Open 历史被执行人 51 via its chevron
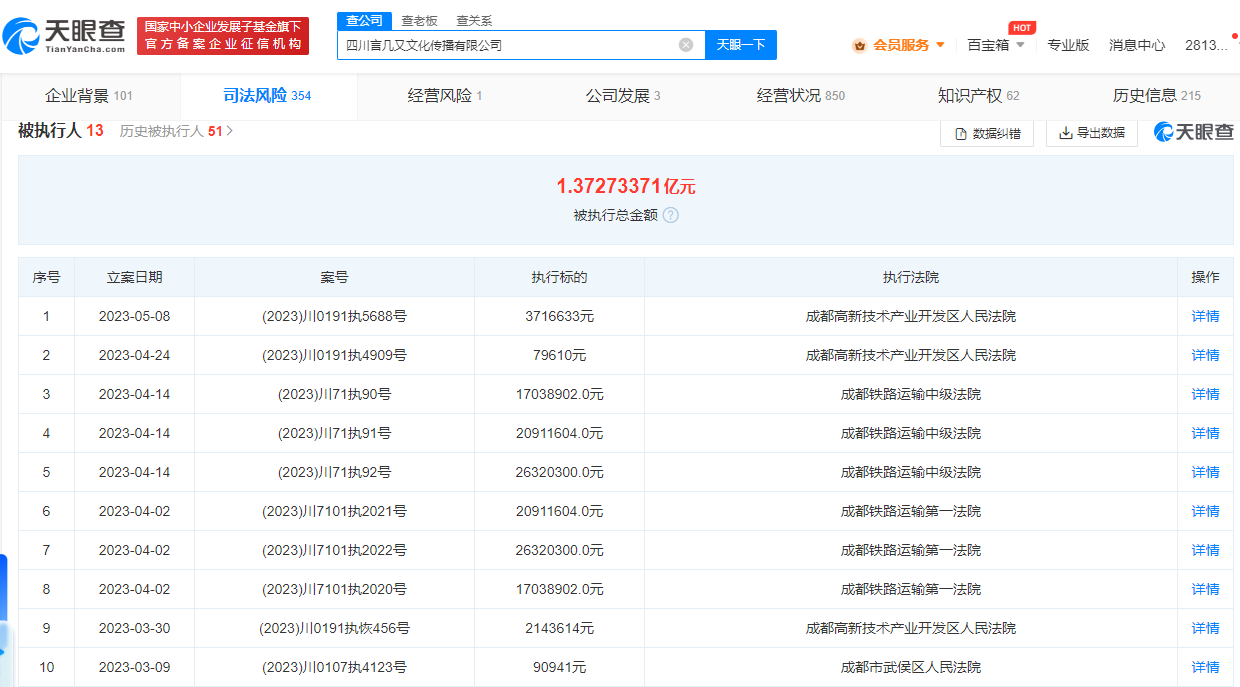Screen dimensions: 1240x687 (230, 131)
